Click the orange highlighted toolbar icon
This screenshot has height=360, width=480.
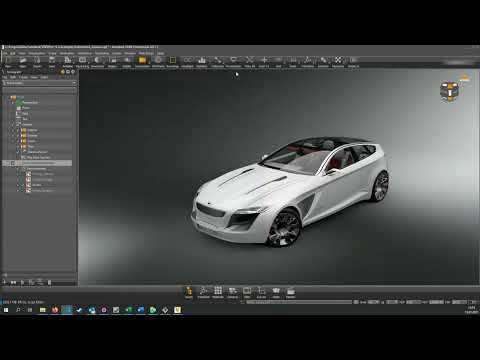pos(143,61)
